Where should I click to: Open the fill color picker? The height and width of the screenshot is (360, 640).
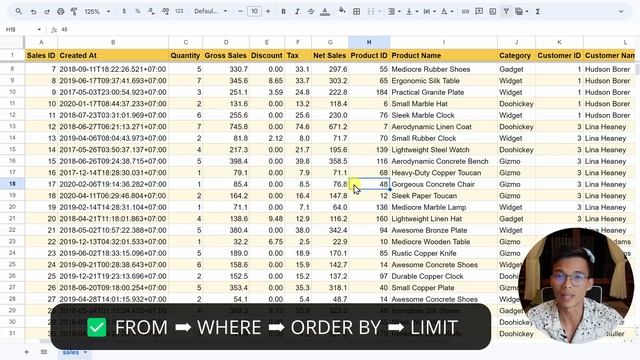tap(342, 11)
